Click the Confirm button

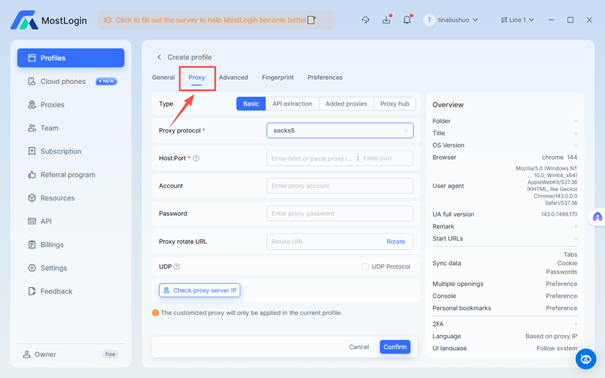pyautogui.click(x=395, y=347)
